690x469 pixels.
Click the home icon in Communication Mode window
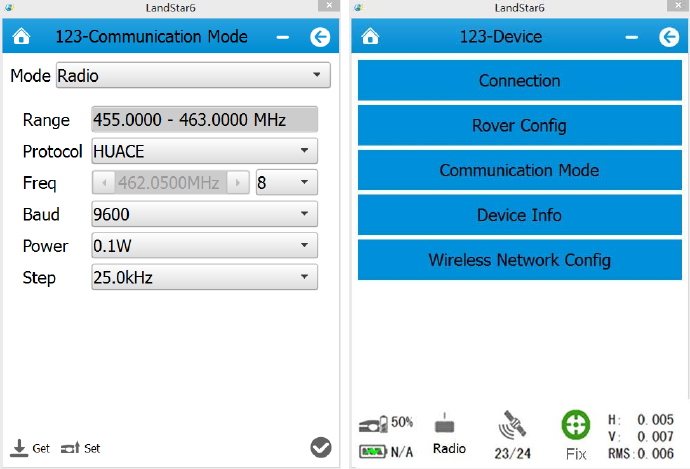[x=21, y=38]
